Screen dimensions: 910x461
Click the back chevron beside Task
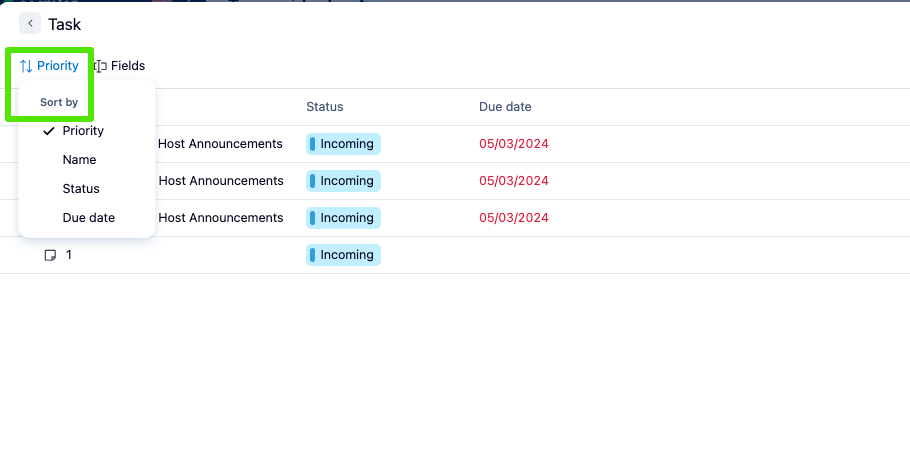coord(30,23)
